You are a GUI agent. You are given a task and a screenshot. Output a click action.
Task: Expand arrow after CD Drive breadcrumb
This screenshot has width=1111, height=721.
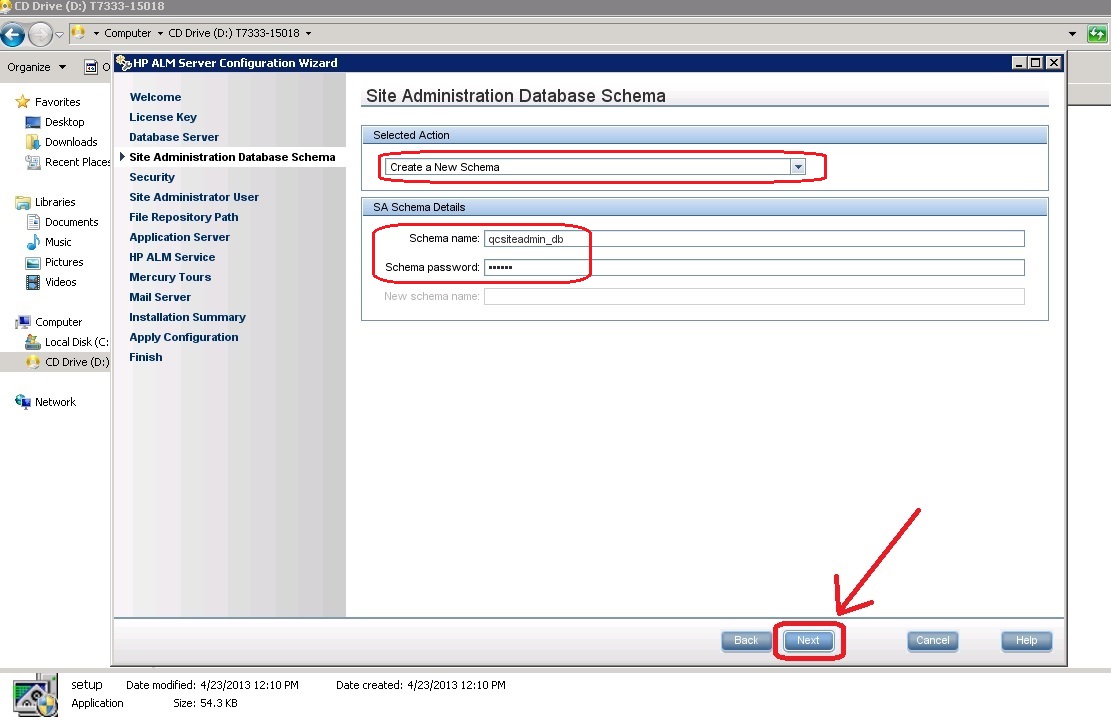[x=308, y=33]
